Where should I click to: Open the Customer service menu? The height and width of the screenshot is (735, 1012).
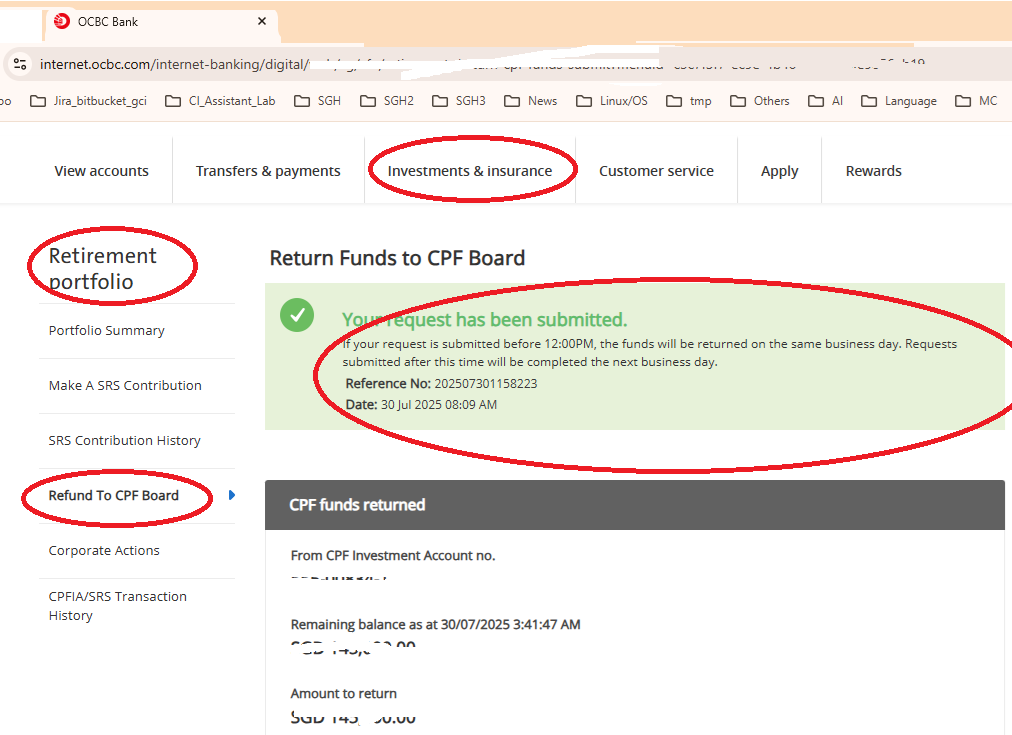pyautogui.click(x=656, y=170)
